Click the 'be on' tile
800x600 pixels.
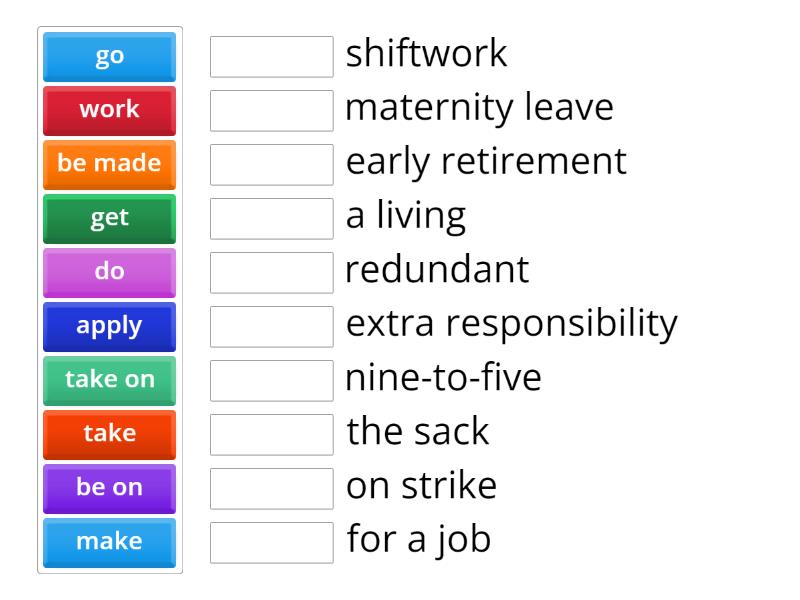[x=109, y=488]
